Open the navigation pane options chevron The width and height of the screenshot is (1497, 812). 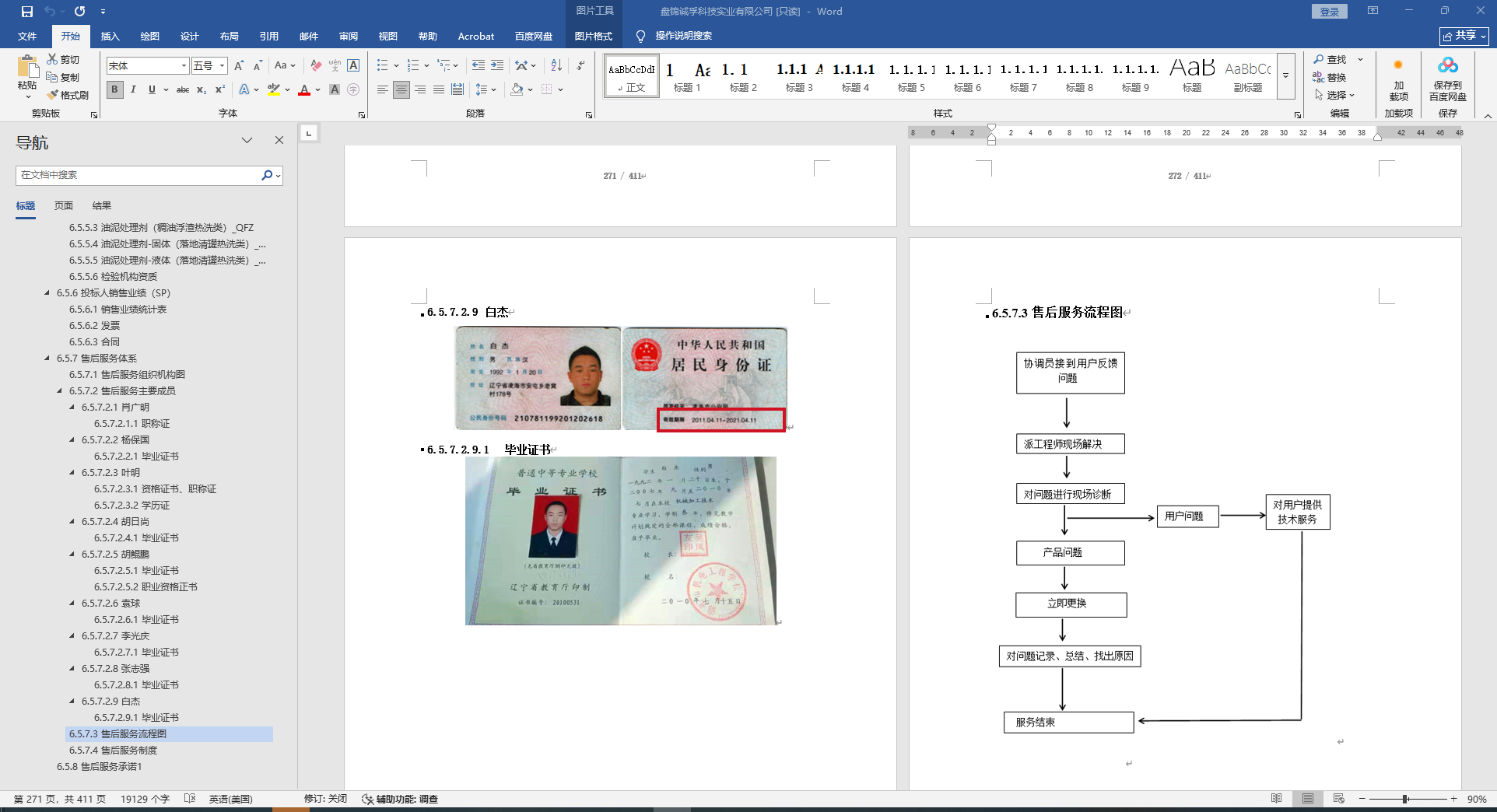point(247,140)
